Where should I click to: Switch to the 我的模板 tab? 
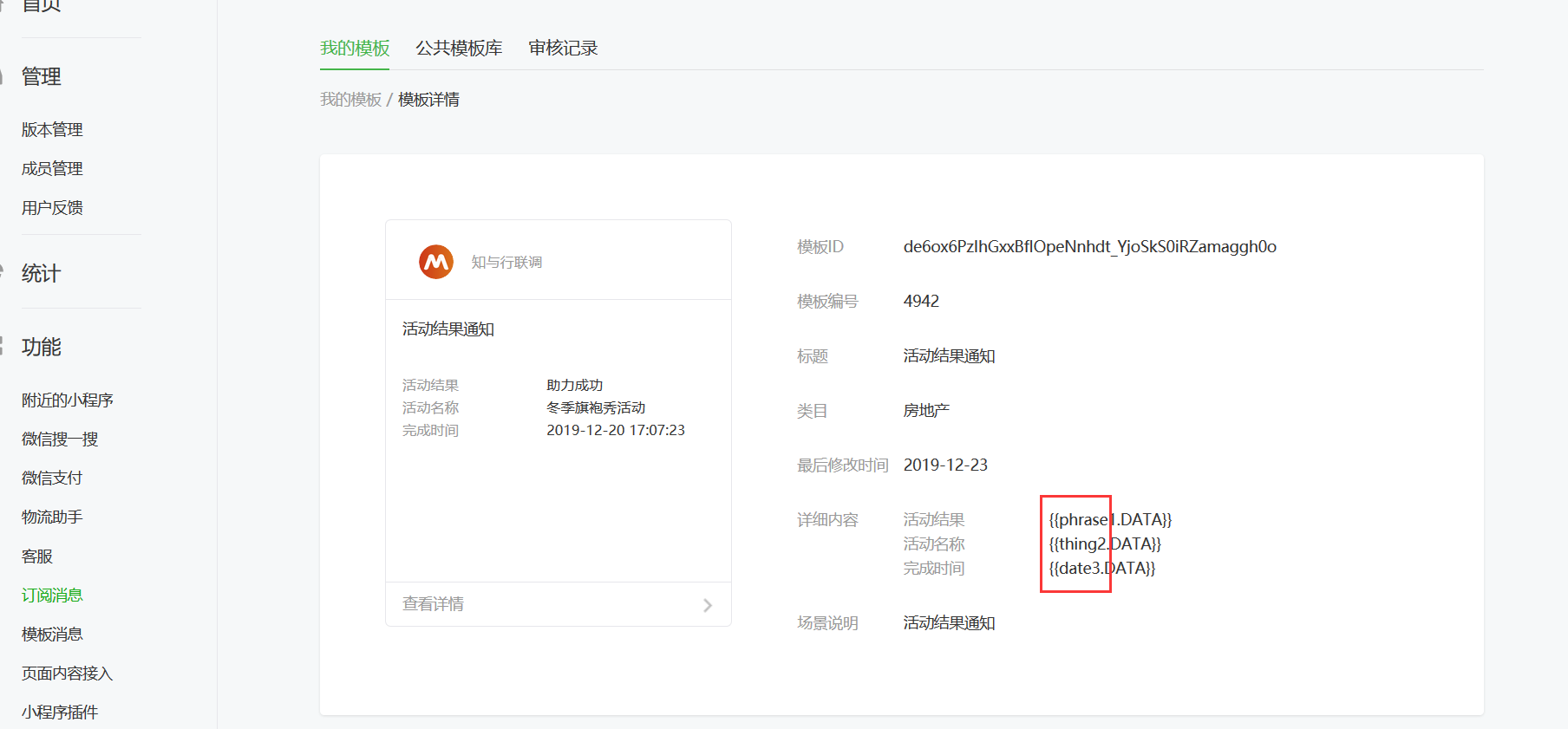355,48
